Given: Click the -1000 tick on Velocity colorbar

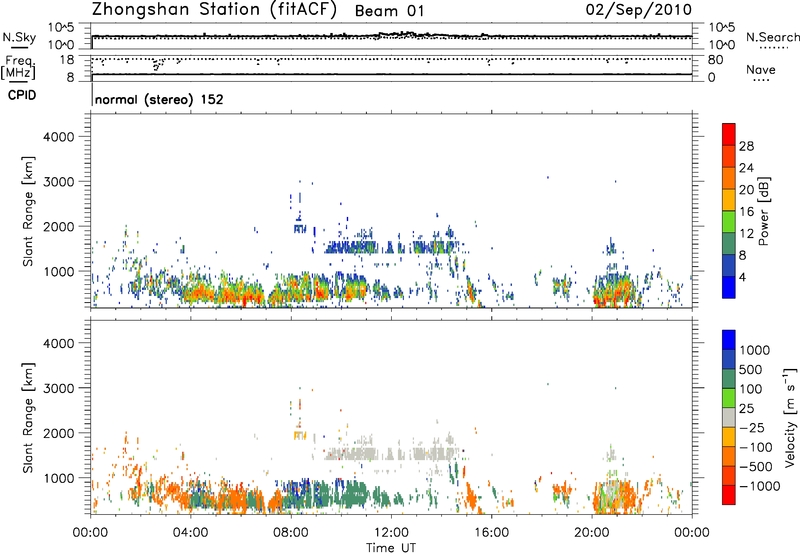Looking at the screenshot, I should pyautogui.click(x=759, y=486).
